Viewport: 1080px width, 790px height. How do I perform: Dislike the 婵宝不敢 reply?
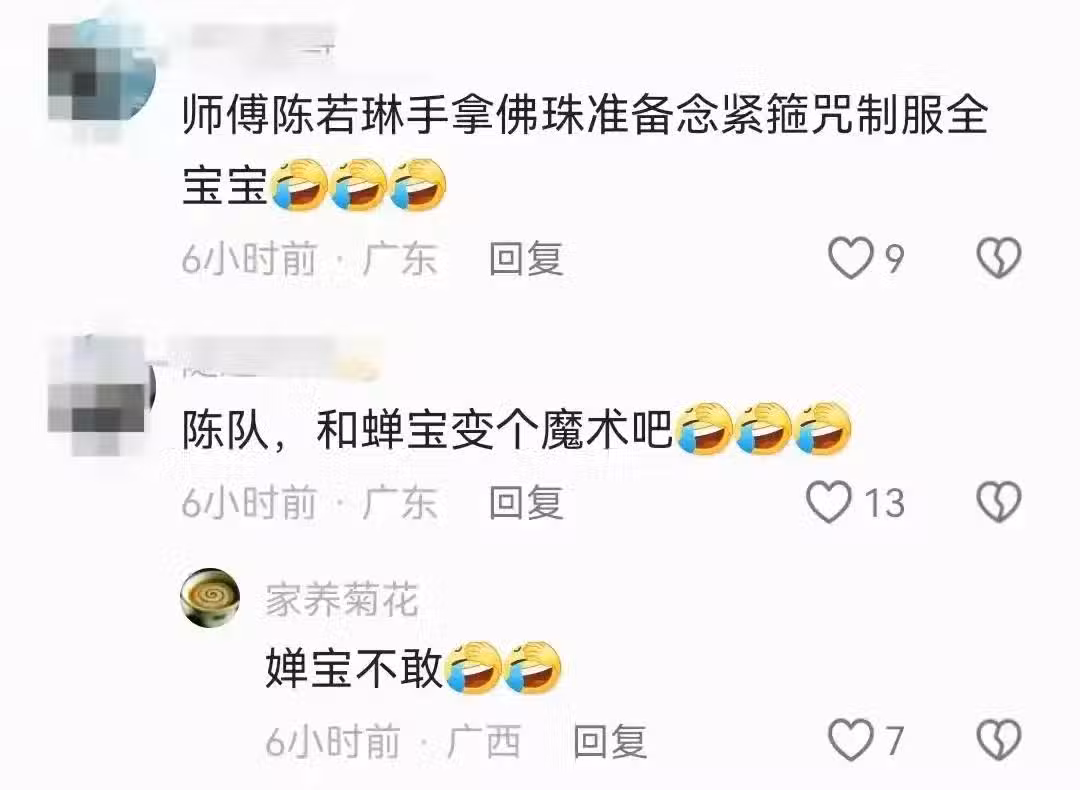tap(999, 740)
